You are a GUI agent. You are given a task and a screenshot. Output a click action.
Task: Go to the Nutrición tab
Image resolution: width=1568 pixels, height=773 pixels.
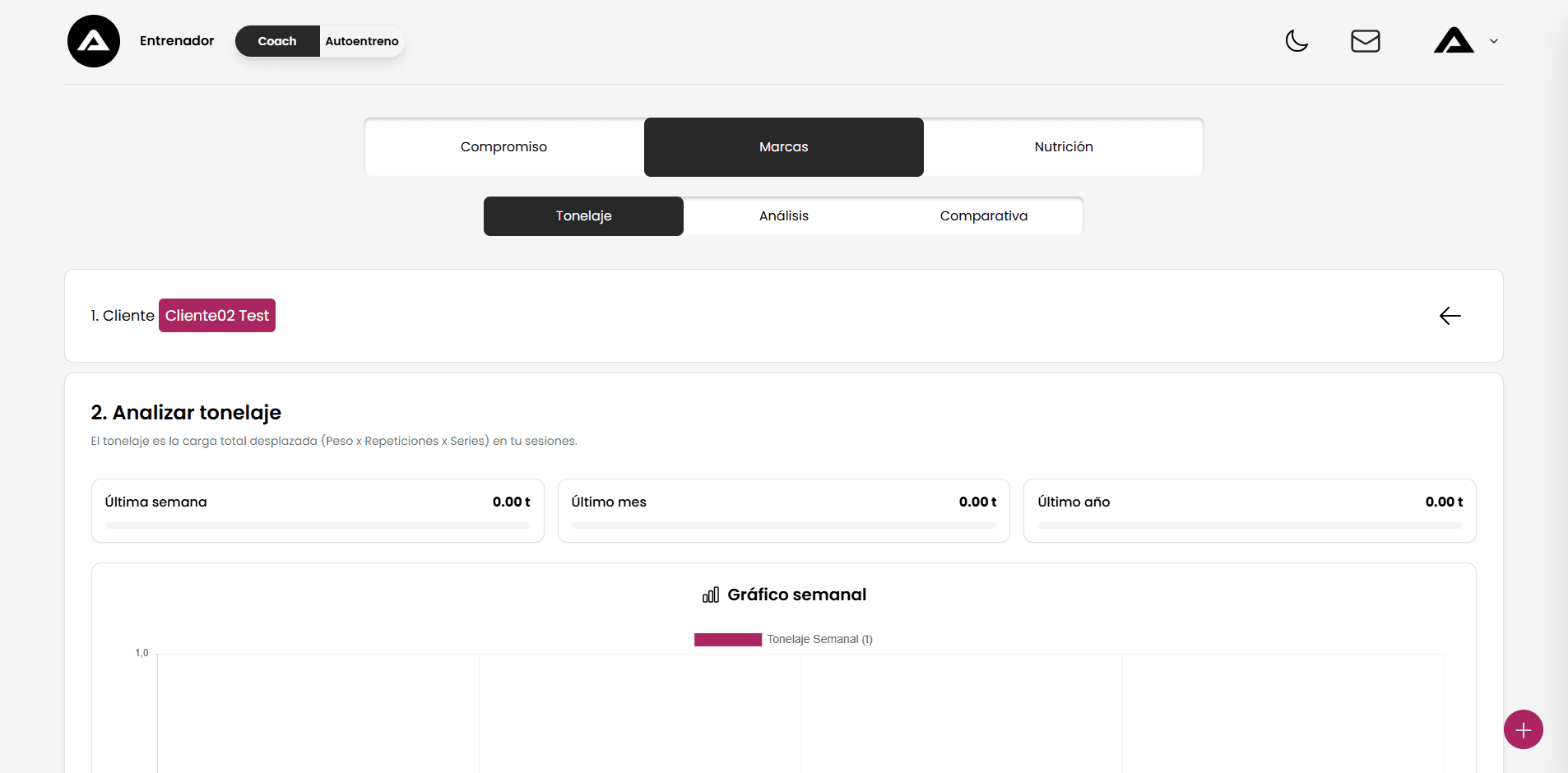pyautogui.click(x=1063, y=147)
